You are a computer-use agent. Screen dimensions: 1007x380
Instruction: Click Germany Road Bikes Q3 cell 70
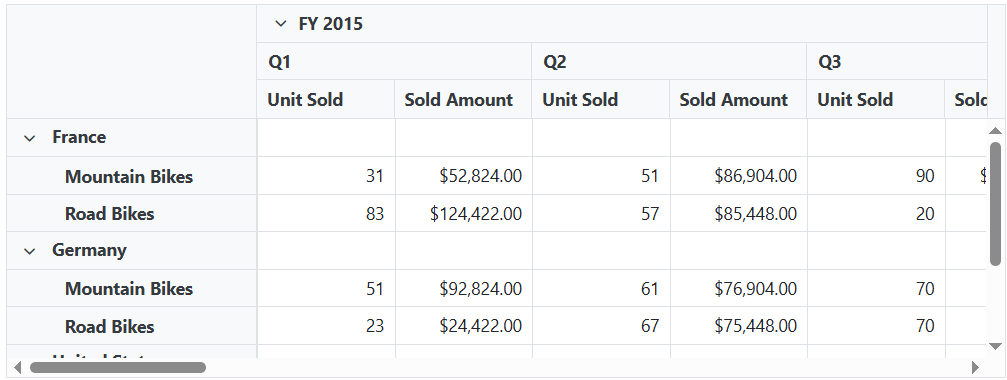[x=876, y=326]
